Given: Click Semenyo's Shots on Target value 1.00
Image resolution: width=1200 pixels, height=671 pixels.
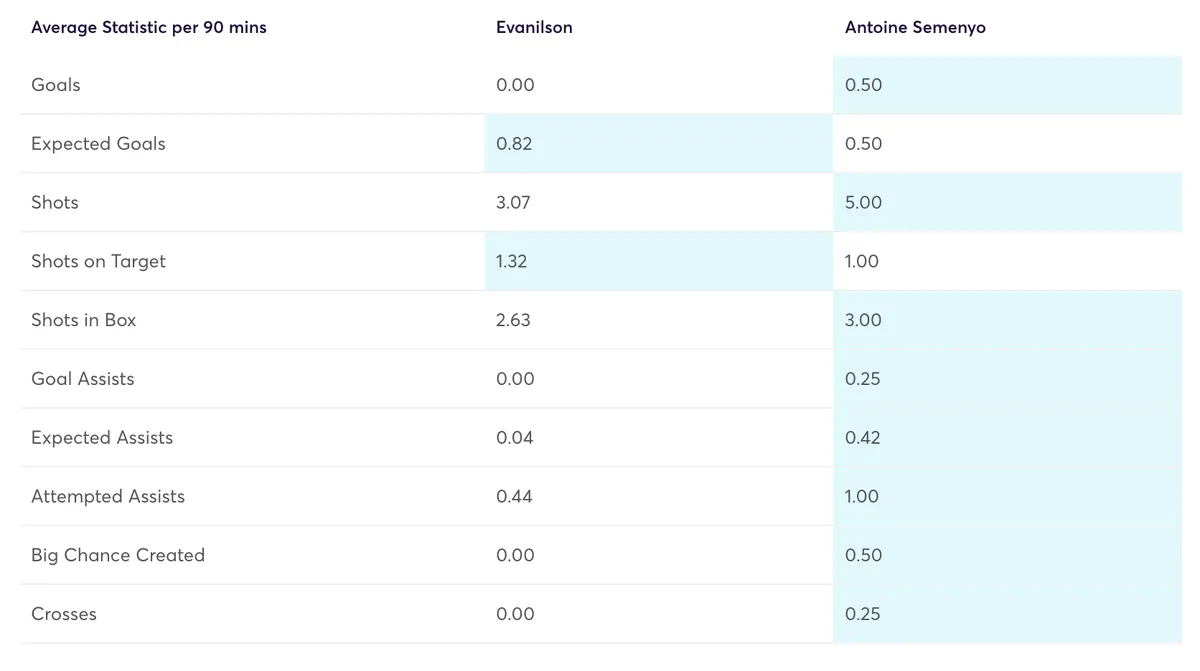Looking at the screenshot, I should point(862,261).
